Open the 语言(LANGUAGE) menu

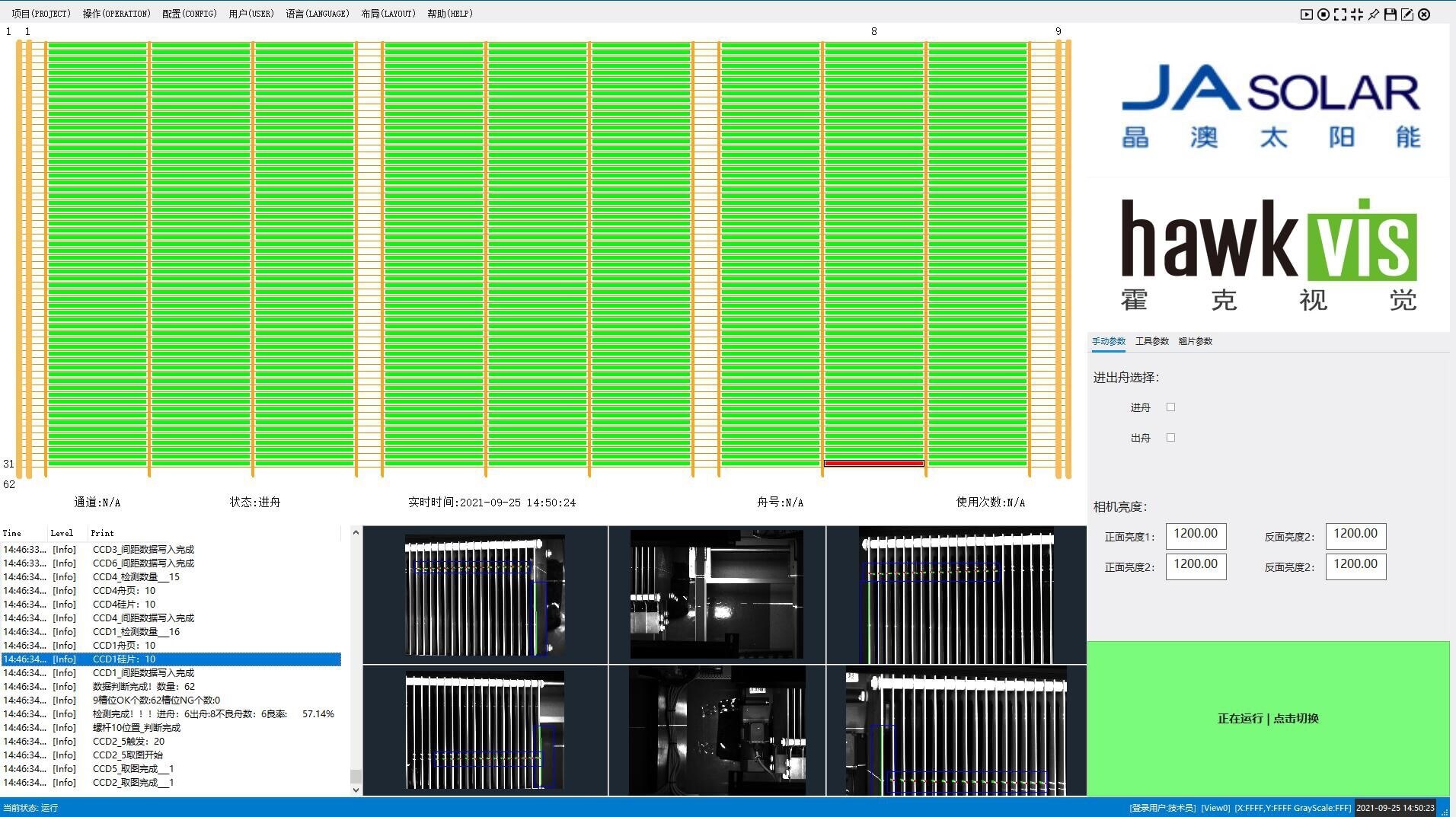(318, 14)
